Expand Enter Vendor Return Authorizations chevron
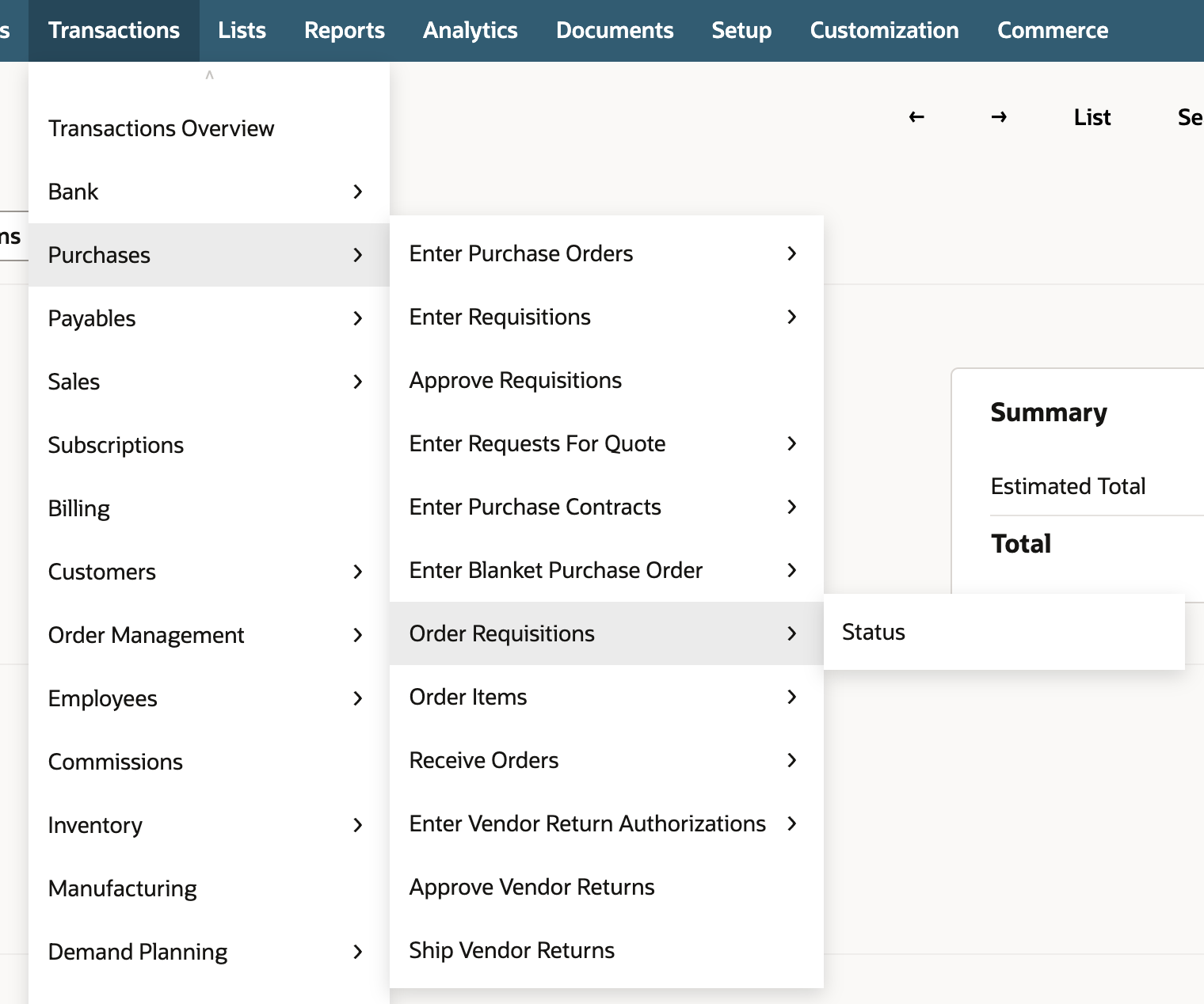 click(x=792, y=823)
